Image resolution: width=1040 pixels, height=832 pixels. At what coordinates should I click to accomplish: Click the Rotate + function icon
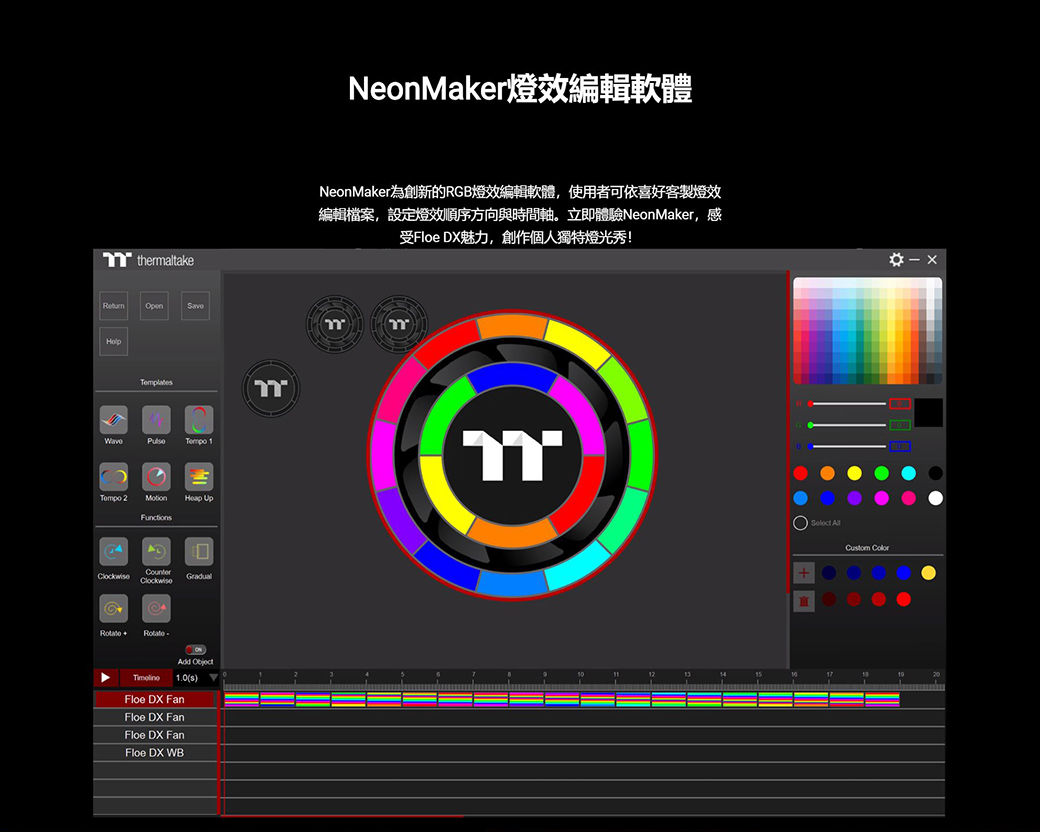[114, 609]
